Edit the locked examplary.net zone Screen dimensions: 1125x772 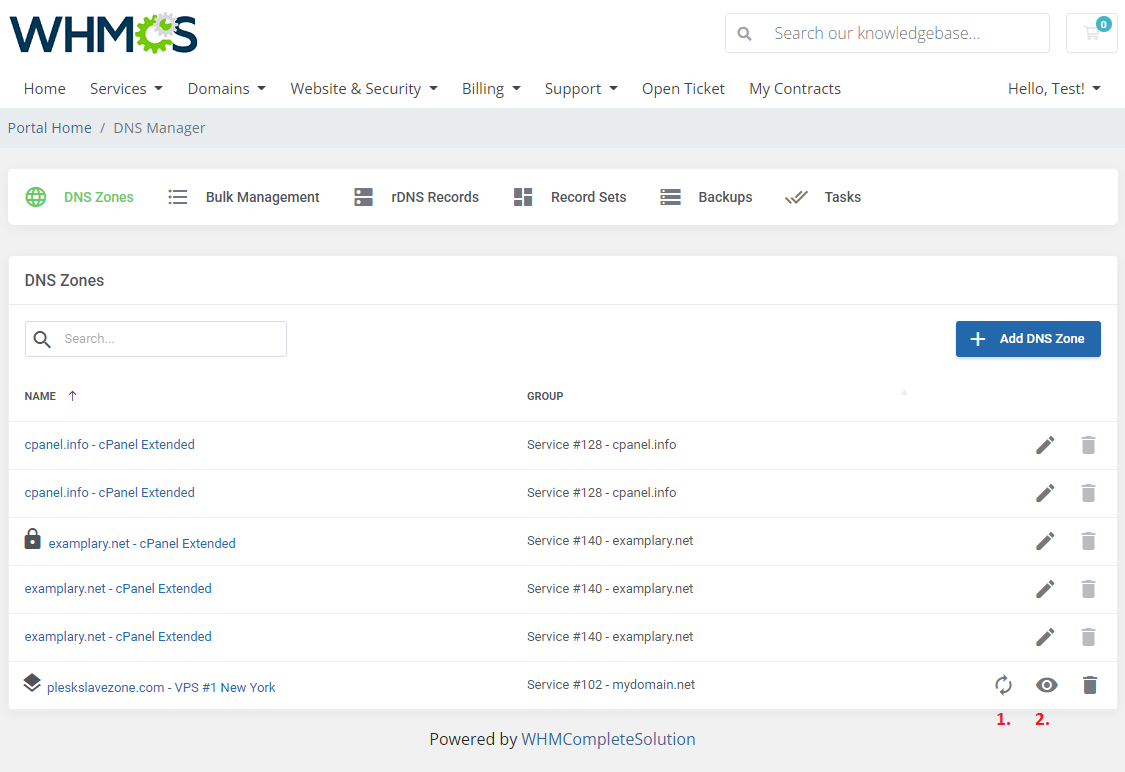coord(1045,541)
